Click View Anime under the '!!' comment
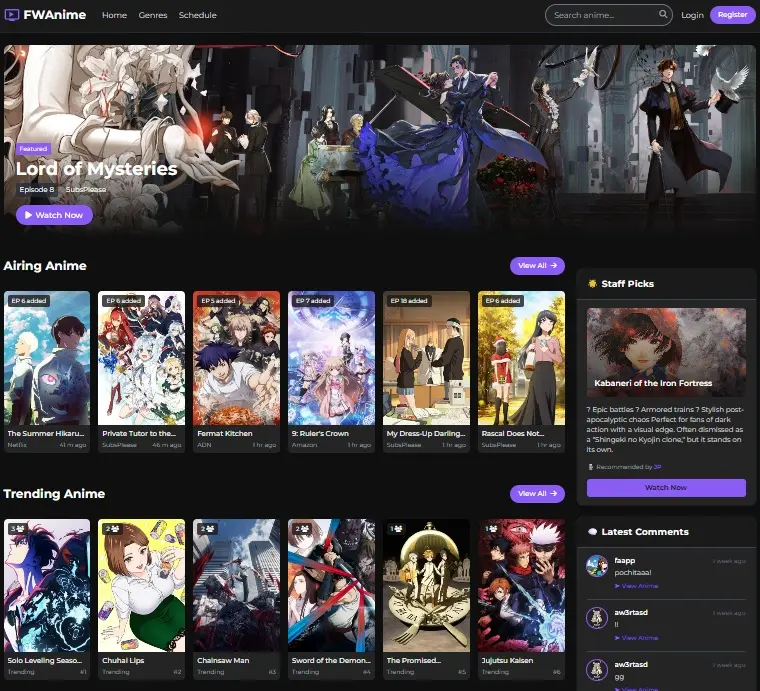 click(636, 638)
